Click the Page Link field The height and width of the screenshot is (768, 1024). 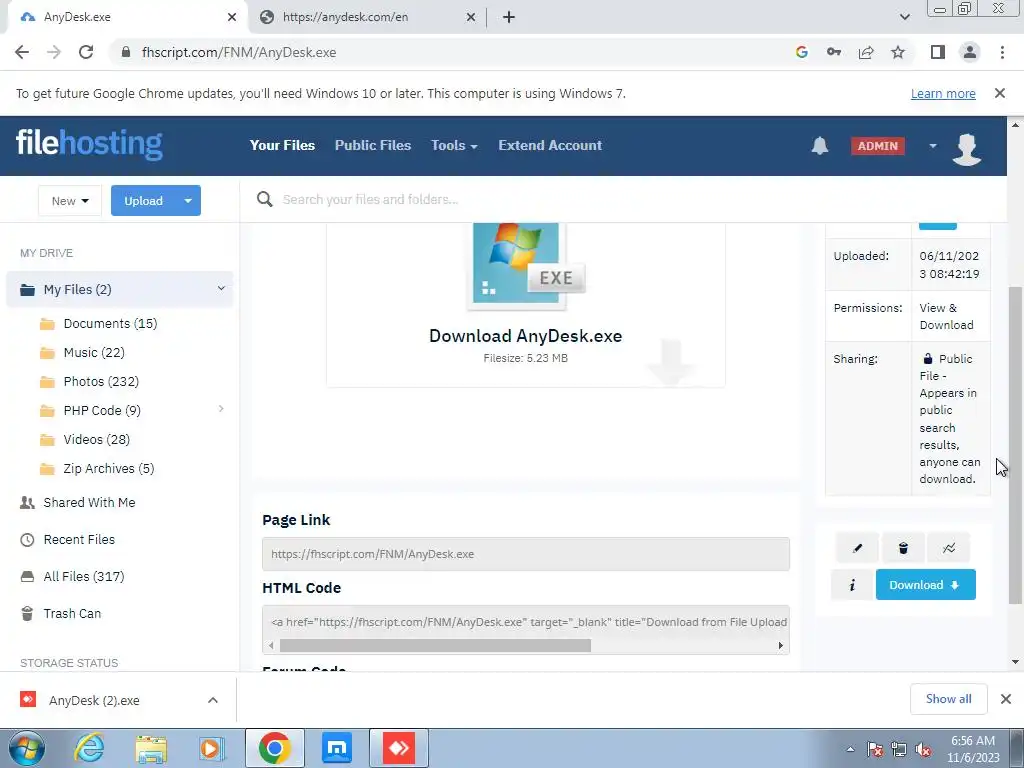[x=526, y=554]
